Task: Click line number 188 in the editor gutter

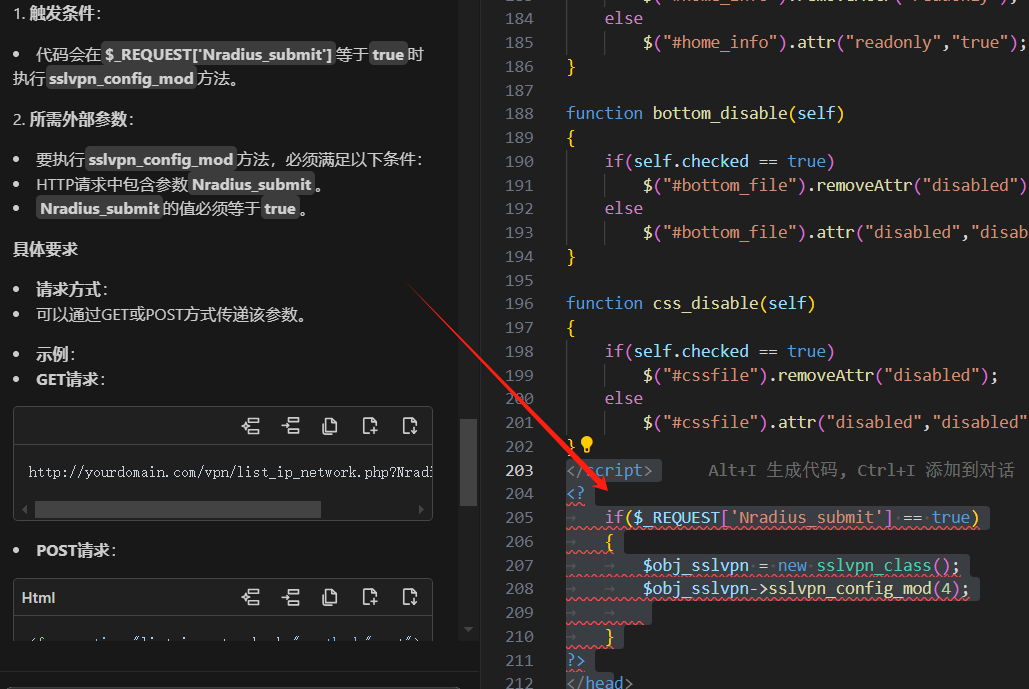Action: pyautogui.click(x=519, y=114)
